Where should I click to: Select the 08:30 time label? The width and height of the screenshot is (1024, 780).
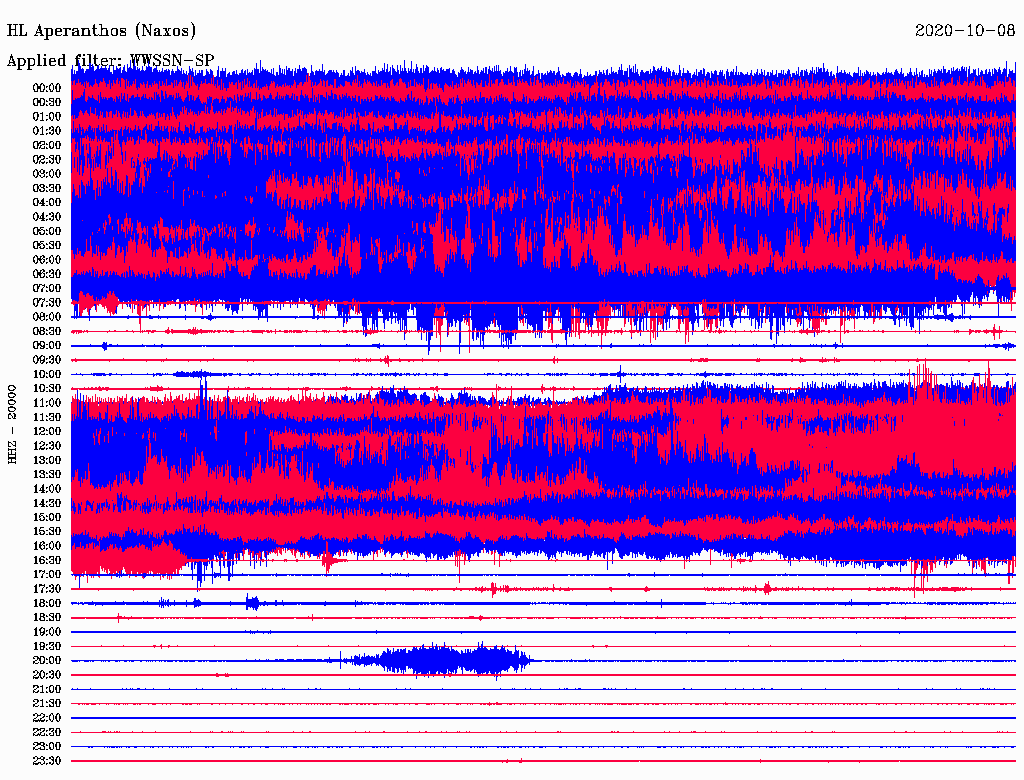tap(47, 331)
